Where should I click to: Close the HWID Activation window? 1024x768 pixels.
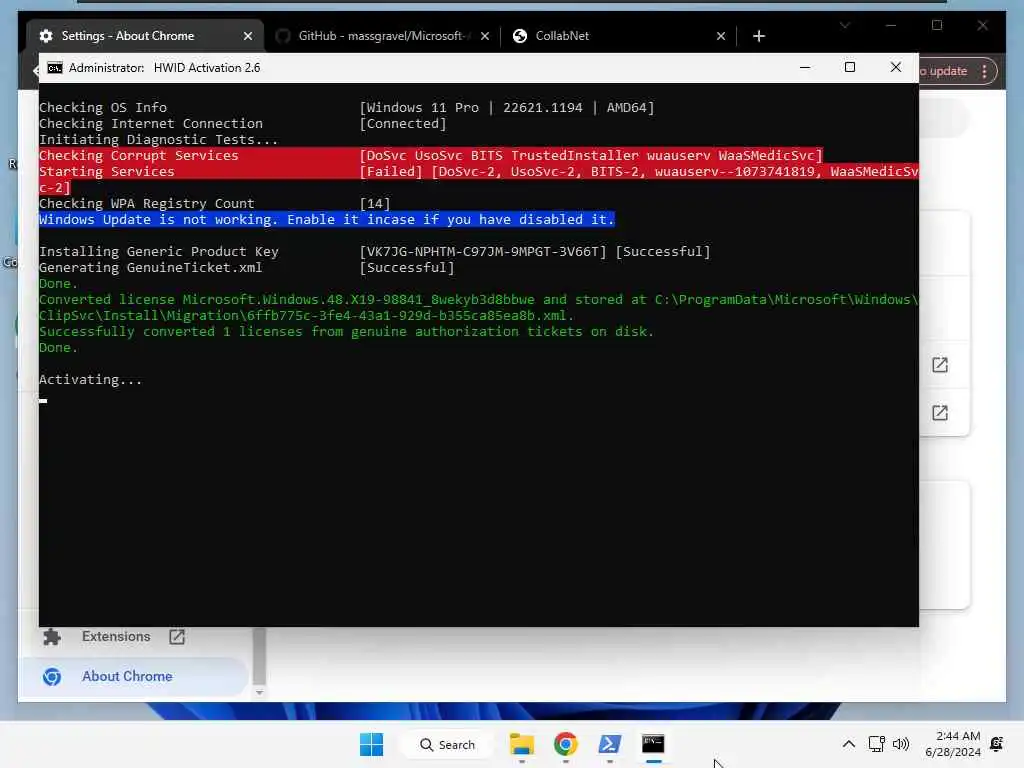point(895,67)
